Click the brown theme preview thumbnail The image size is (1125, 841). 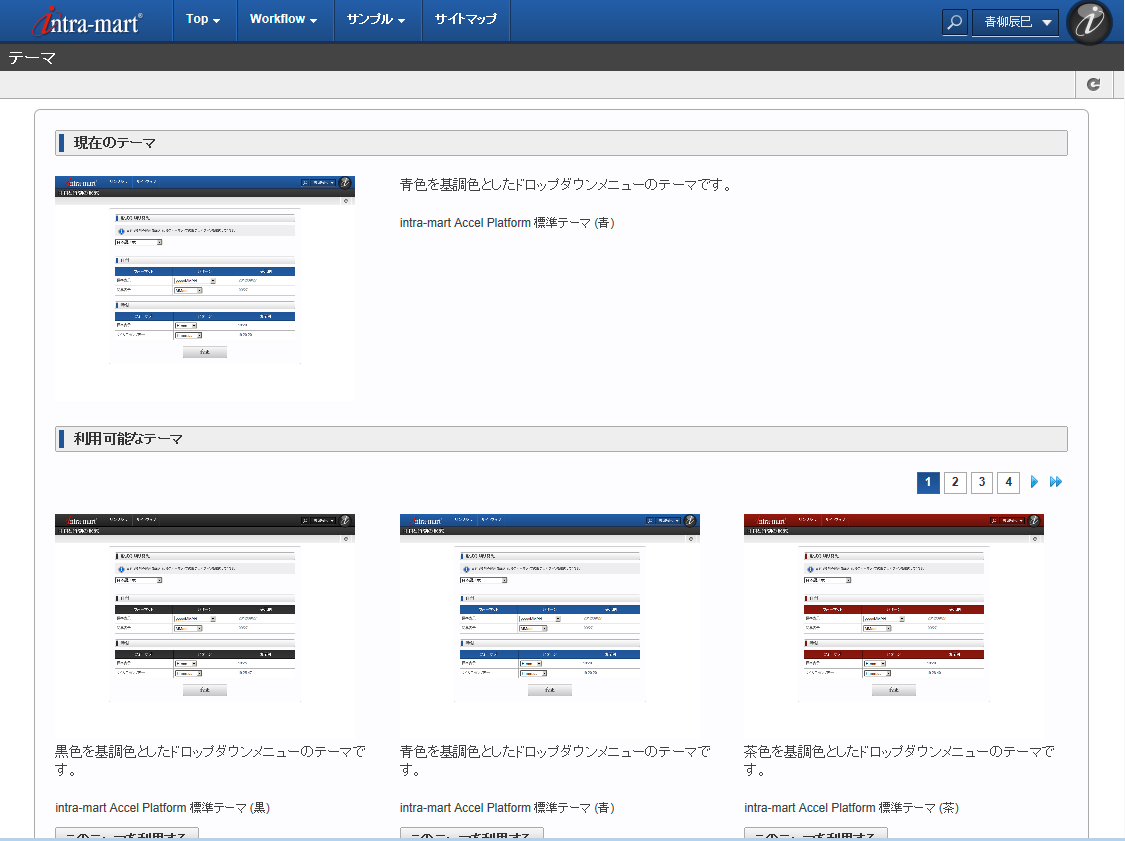point(894,620)
